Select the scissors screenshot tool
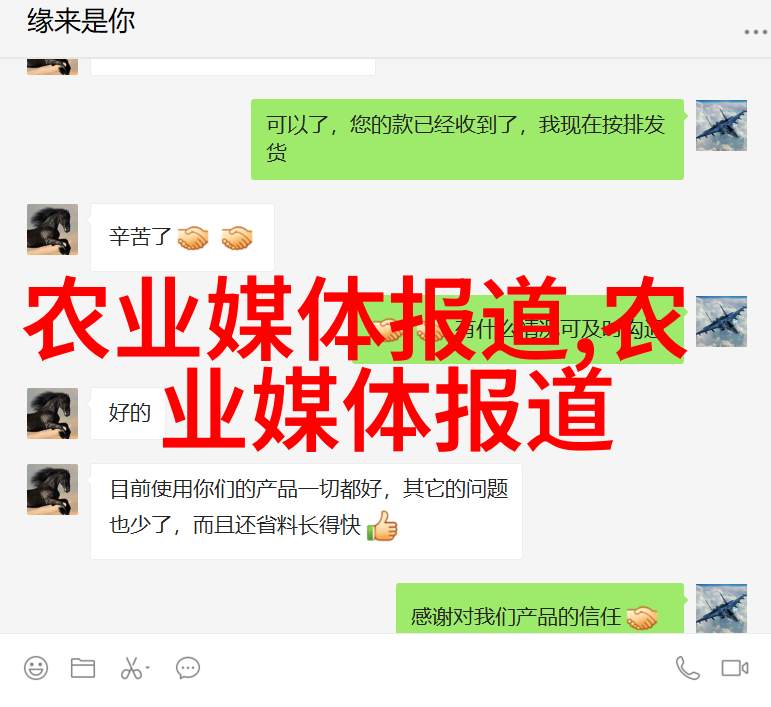Viewport: 771px width, 707px height. (131, 668)
